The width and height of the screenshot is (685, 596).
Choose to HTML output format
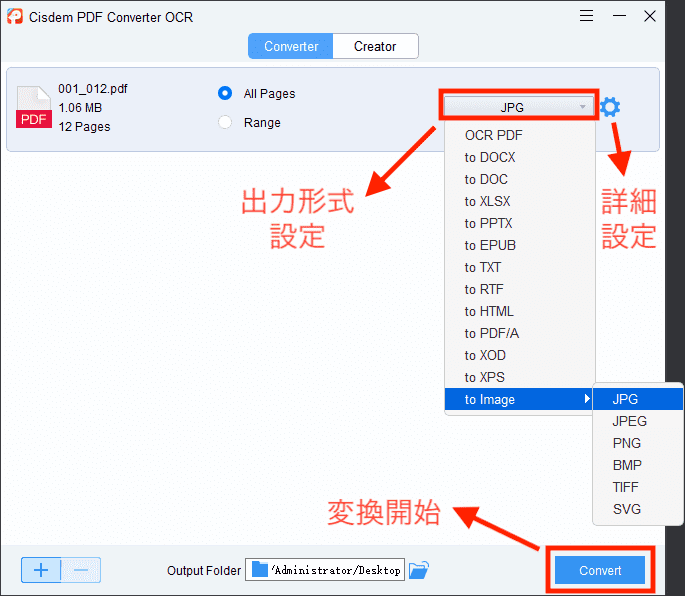coord(520,311)
